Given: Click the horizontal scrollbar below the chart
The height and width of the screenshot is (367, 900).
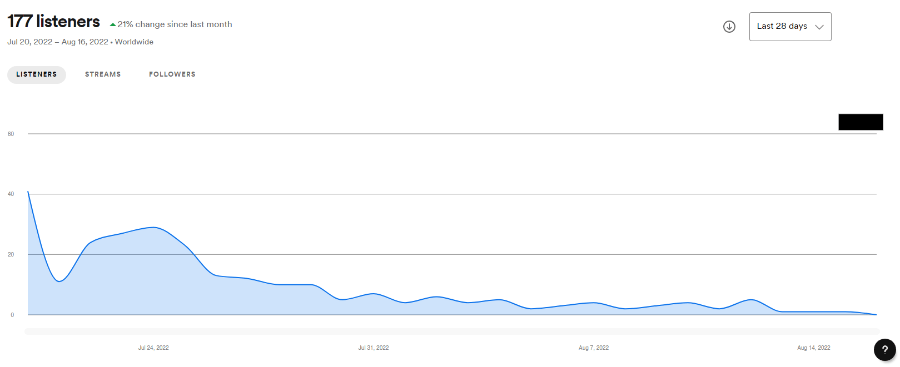Looking at the screenshot, I should (452, 331).
